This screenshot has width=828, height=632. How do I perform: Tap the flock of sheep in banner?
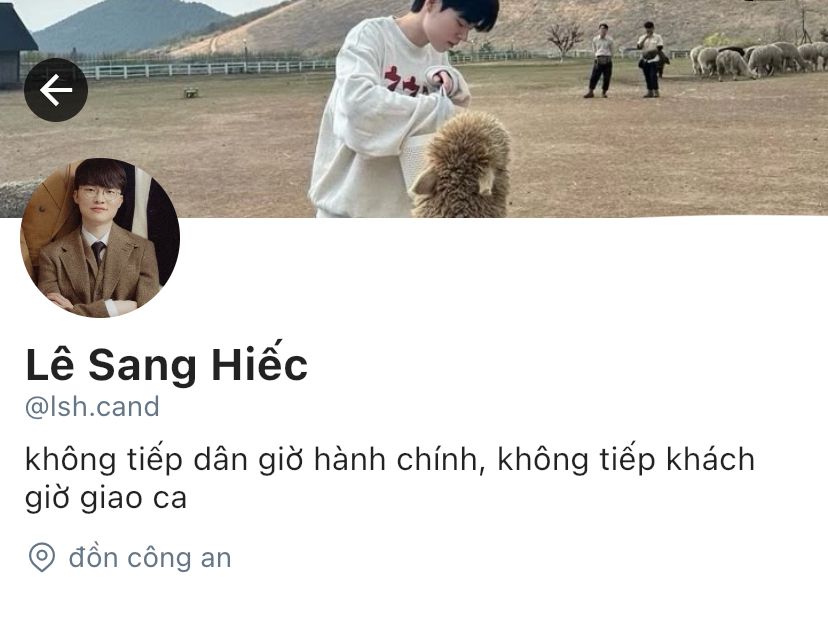(759, 60)
